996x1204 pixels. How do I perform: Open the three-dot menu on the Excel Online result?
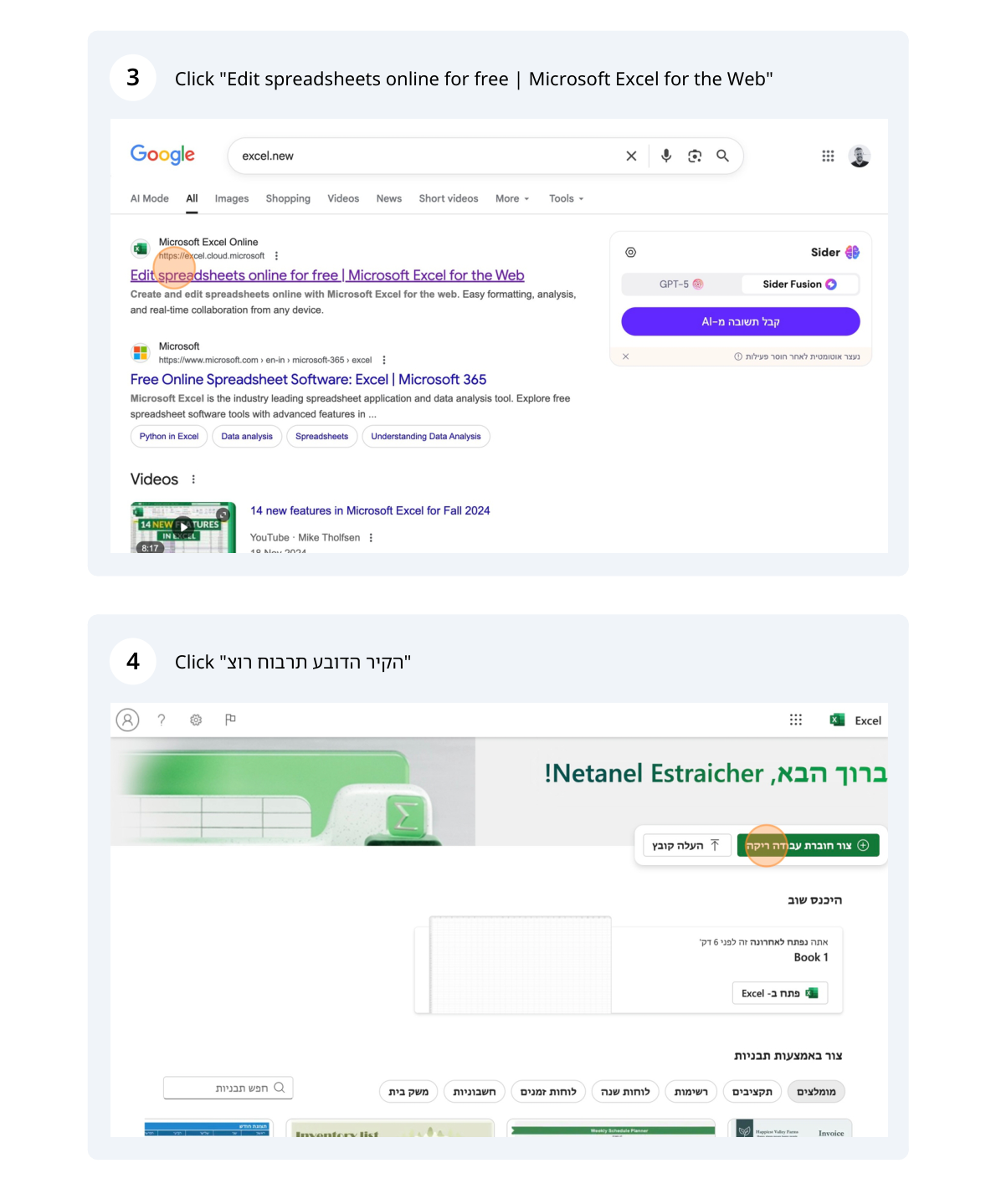276,256
